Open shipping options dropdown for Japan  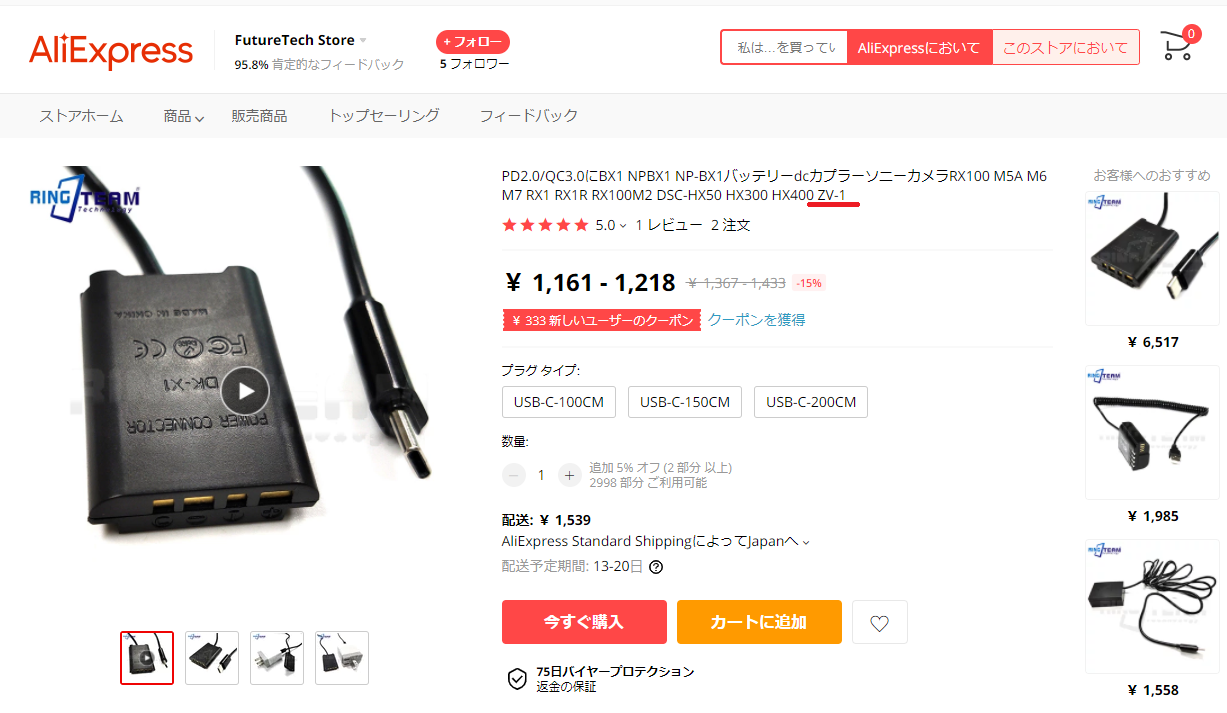click(x=806, y=542)
